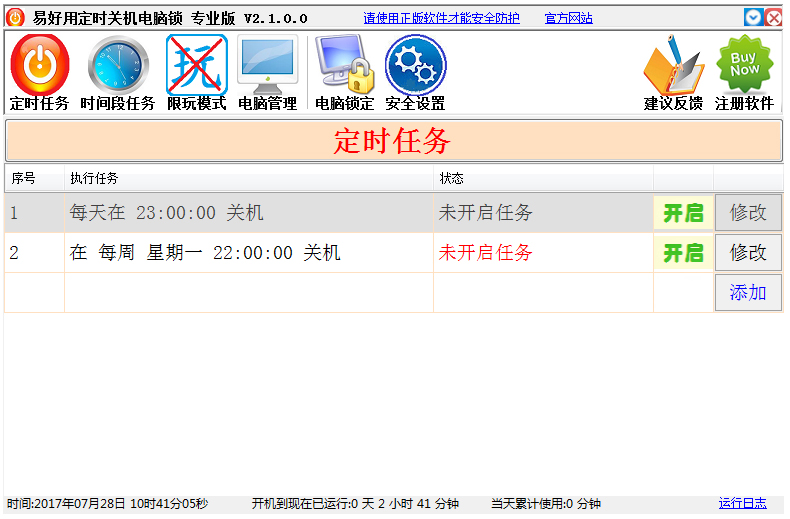Click 开机到现在已运行 uptime status text
This screenshot has height=519, width=790.
(x=355, y=503)
